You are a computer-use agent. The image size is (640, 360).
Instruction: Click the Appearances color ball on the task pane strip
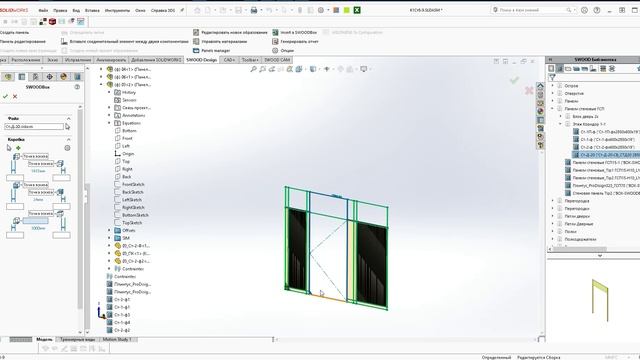[540, 111]
